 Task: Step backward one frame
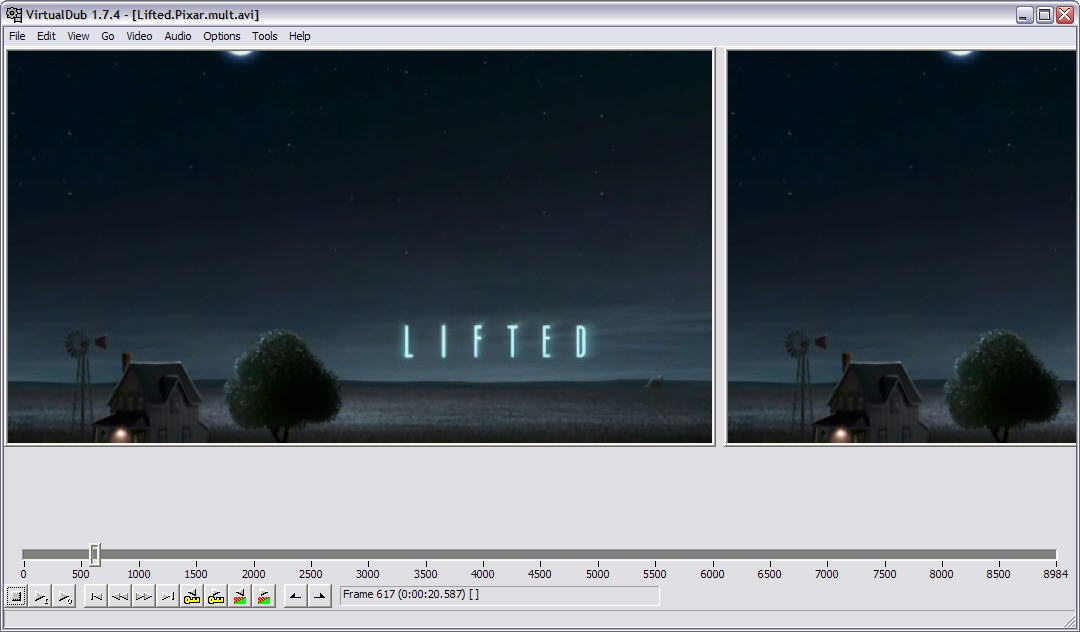point(120,596)
